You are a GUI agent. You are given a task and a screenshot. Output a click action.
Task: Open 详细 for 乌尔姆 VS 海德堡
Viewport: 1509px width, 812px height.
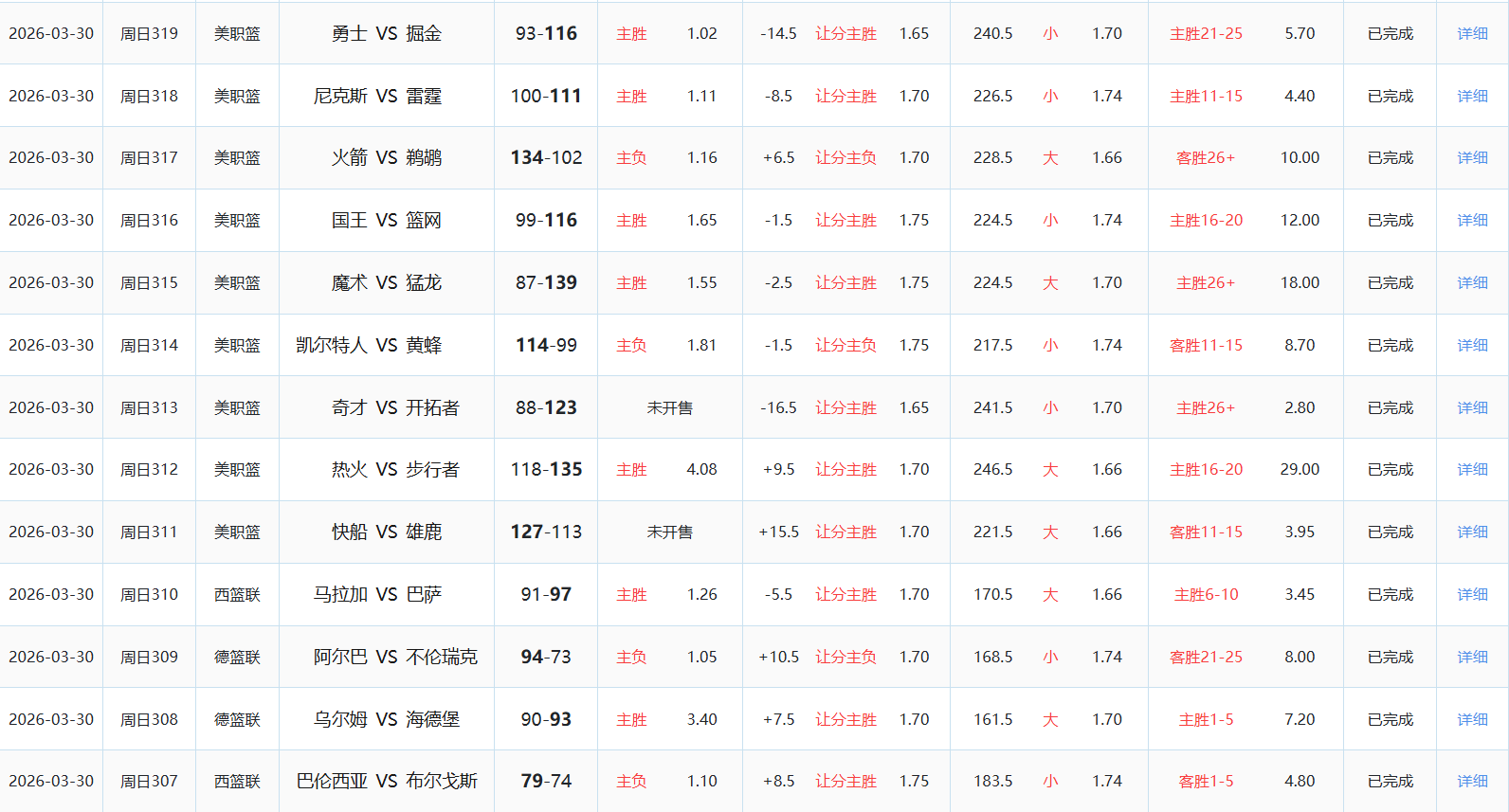click(x=1472, y=719)
